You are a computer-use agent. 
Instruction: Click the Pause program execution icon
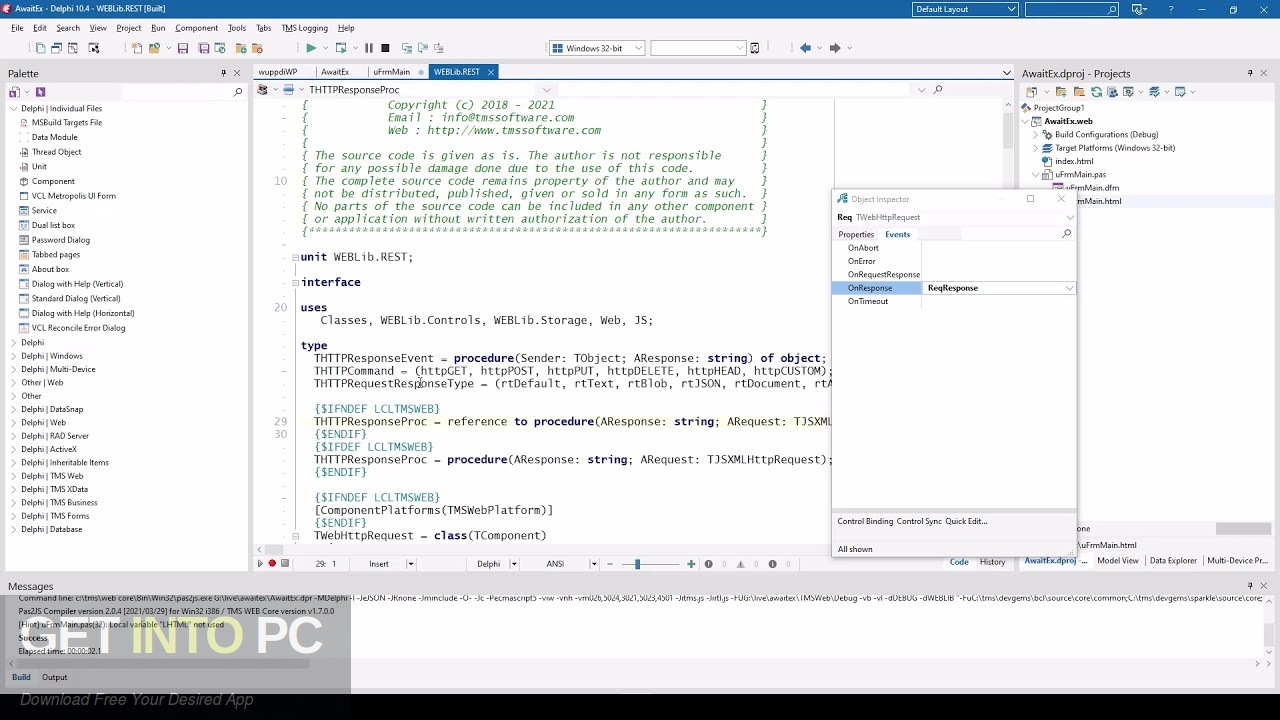click(369, 48)
